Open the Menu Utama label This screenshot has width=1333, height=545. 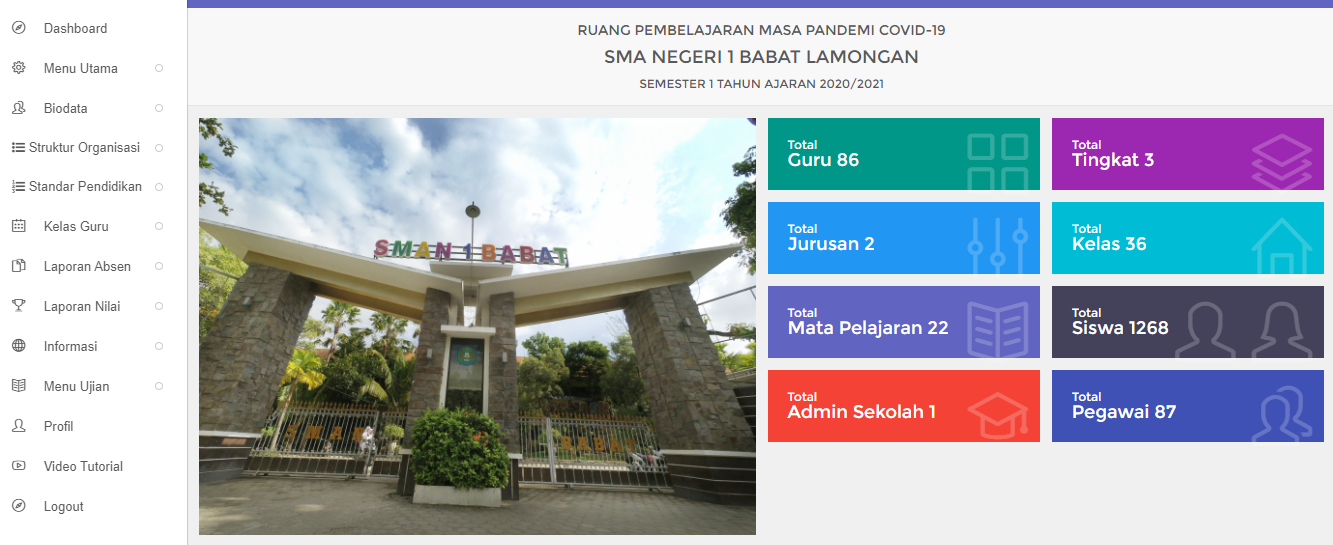81,69
